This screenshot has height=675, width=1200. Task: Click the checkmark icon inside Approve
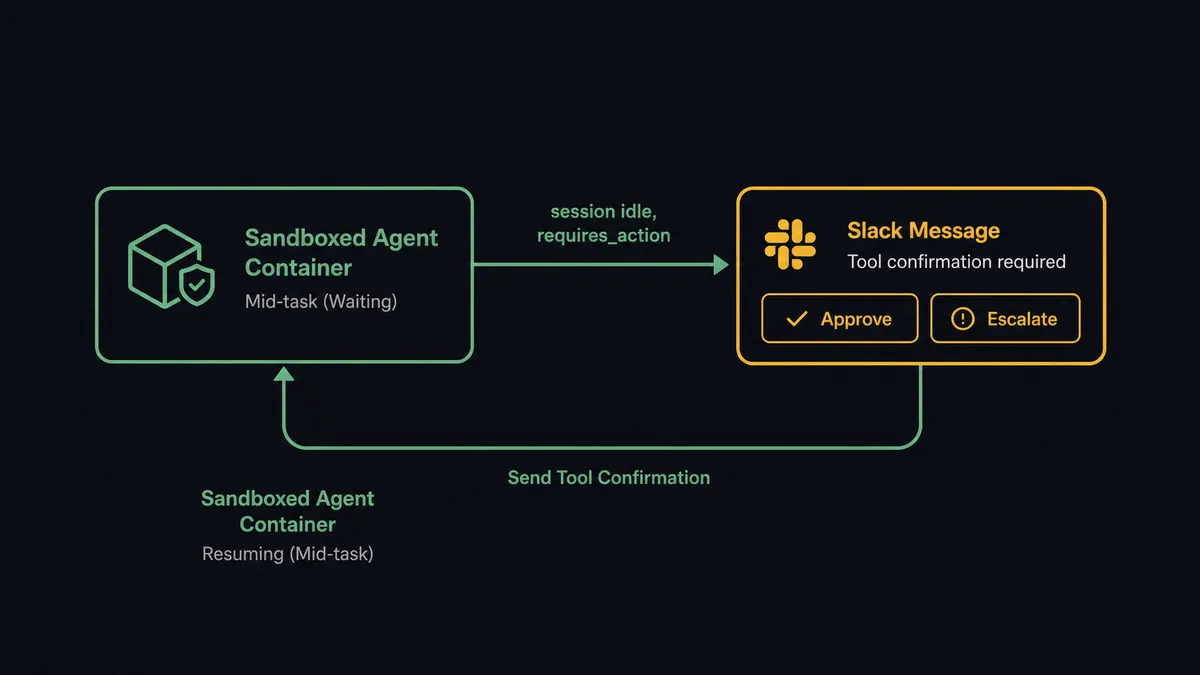(x=797, y=319)
